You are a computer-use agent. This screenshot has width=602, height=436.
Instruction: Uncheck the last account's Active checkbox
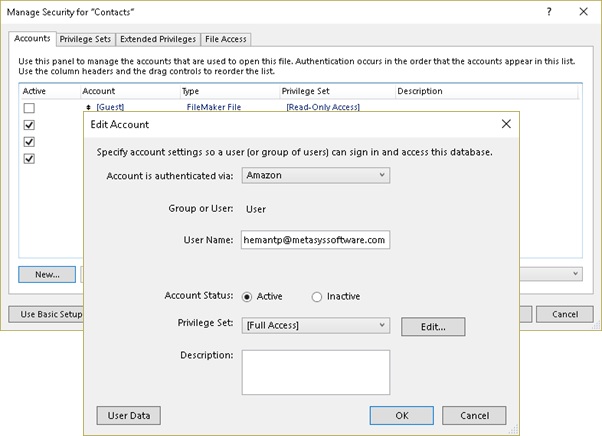[29, 158]
